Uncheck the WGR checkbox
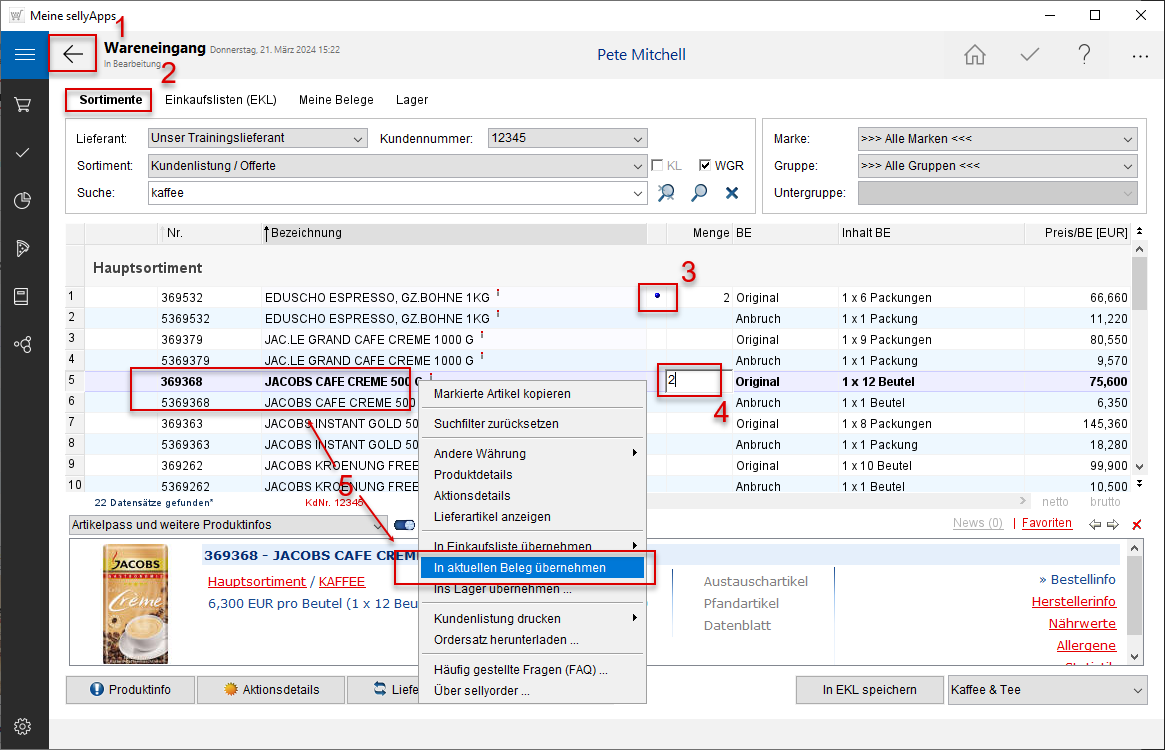Image resolution: width=1165 pixels, height=750 pixels. click(x=705, y=166)
